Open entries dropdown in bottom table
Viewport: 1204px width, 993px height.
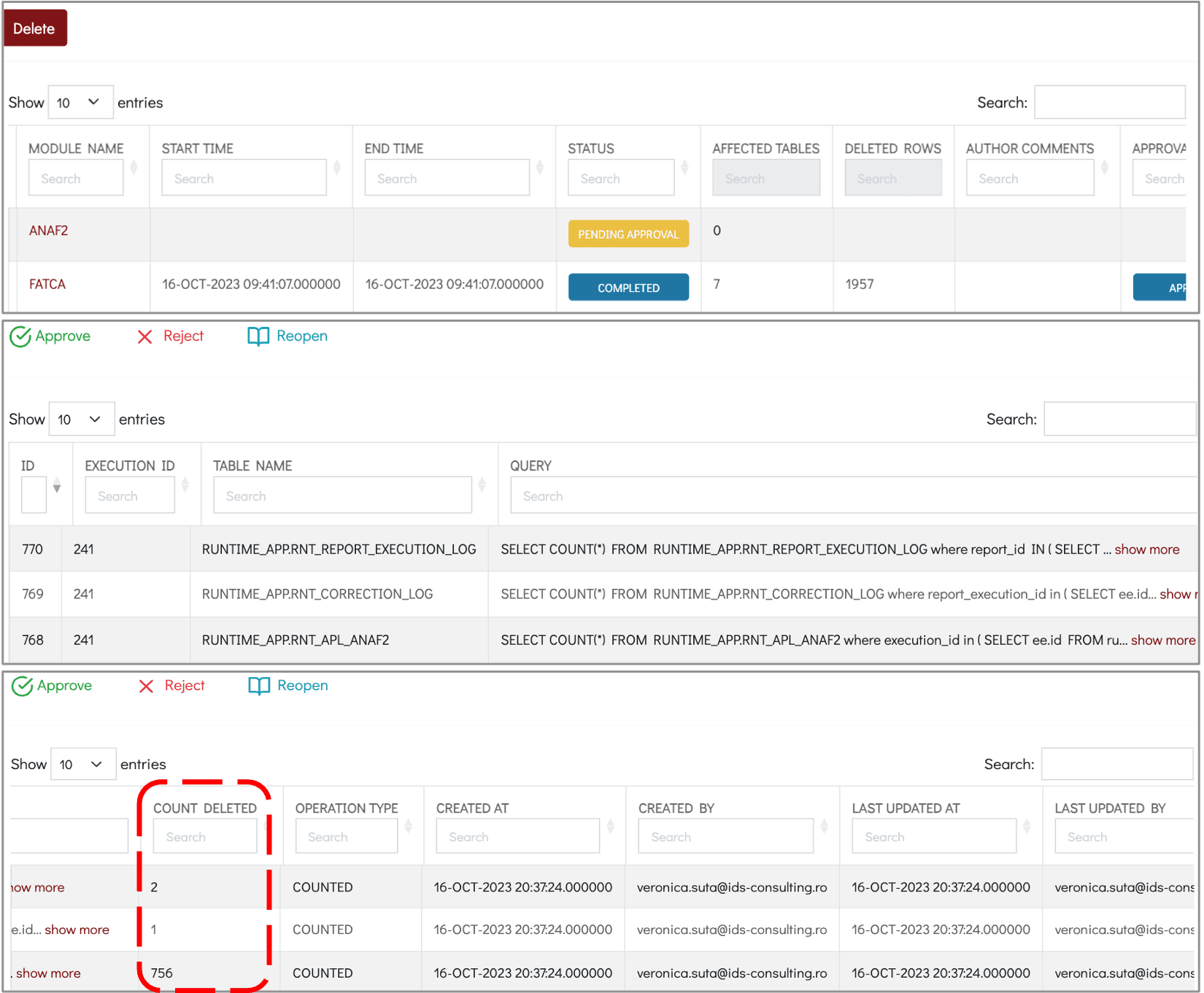pos(83,764)
